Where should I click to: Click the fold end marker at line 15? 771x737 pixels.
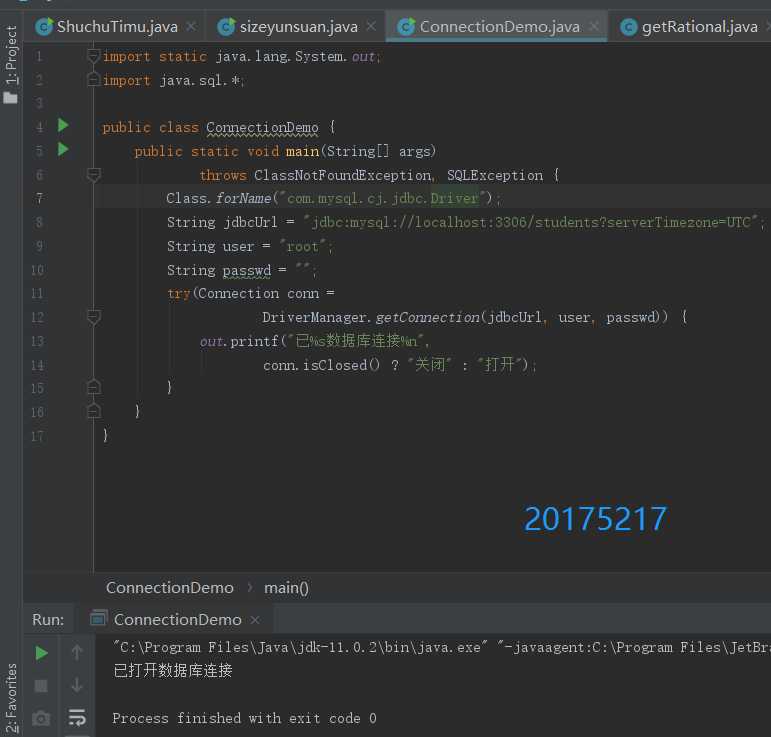[93, 387]
